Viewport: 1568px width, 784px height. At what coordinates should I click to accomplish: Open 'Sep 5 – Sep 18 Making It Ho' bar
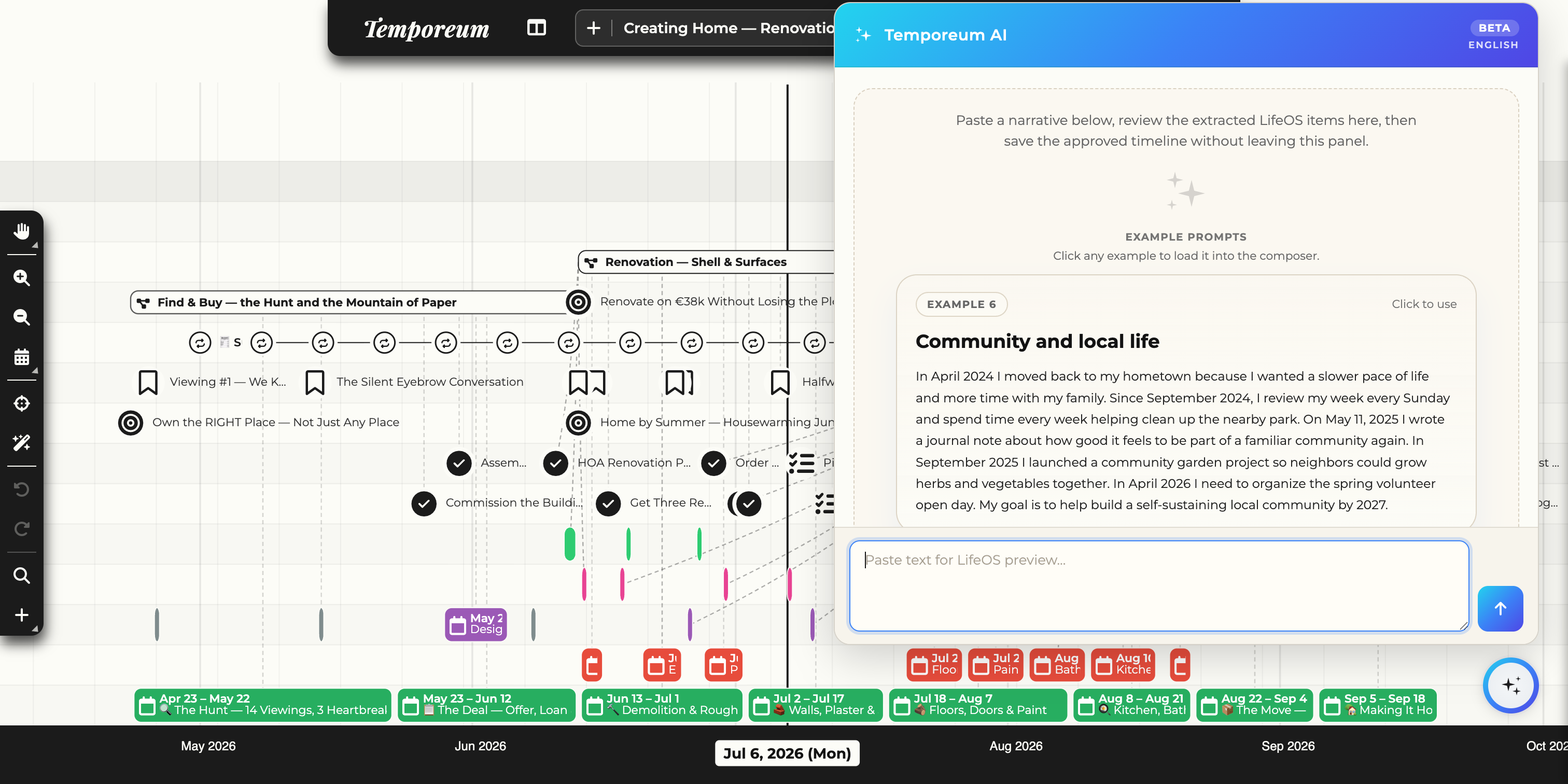coord(1378,705)
